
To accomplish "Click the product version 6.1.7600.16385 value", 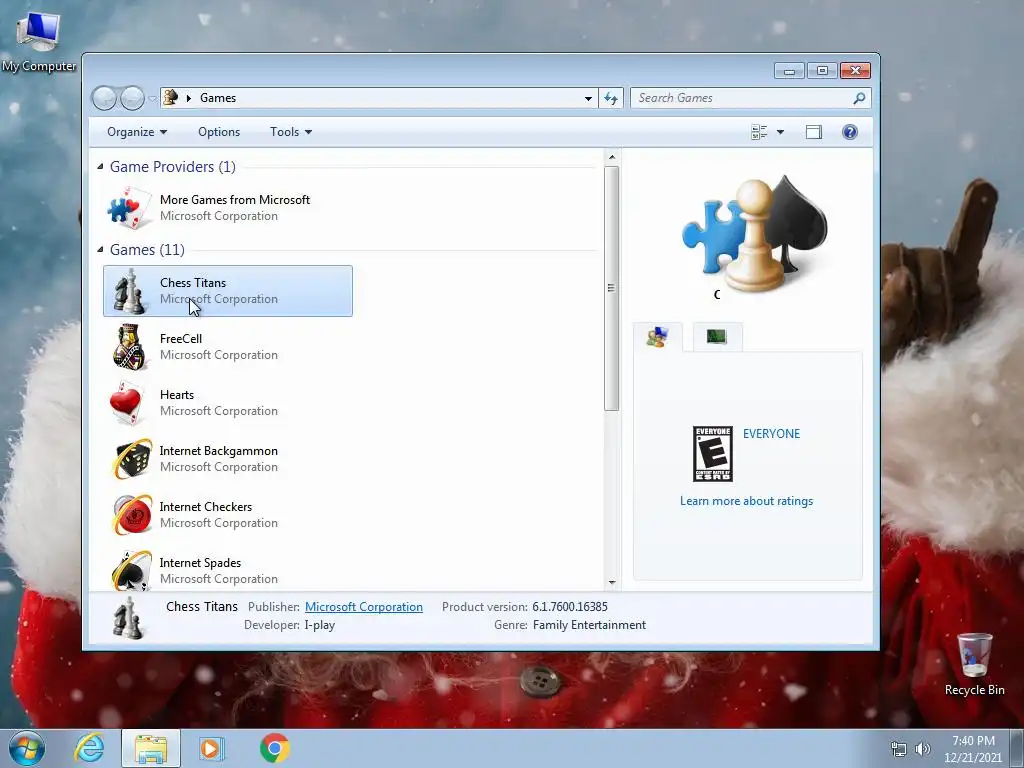I will [569, 607].
